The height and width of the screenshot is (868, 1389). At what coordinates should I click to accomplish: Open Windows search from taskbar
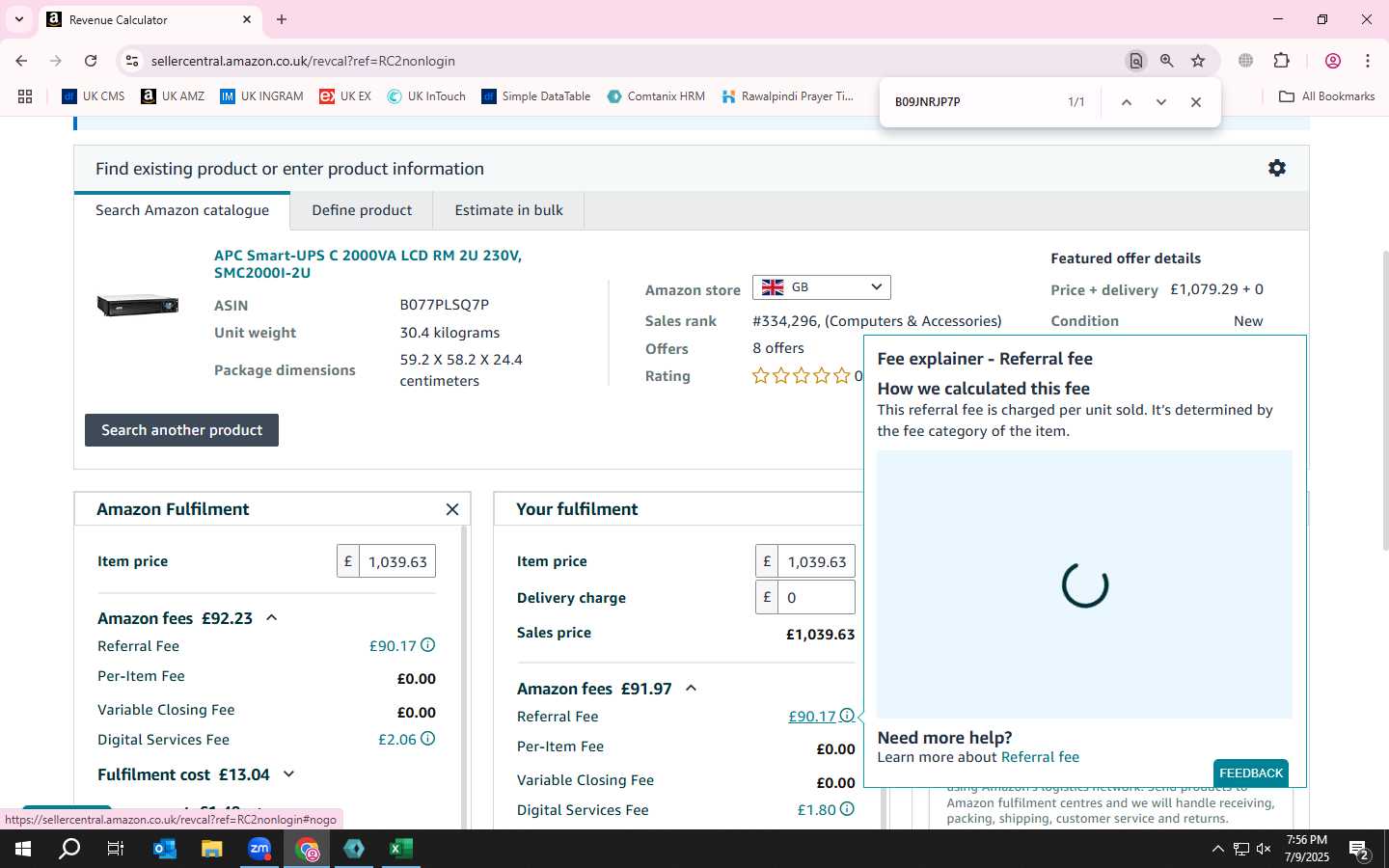pyautogui.click(x=69, y=849)
